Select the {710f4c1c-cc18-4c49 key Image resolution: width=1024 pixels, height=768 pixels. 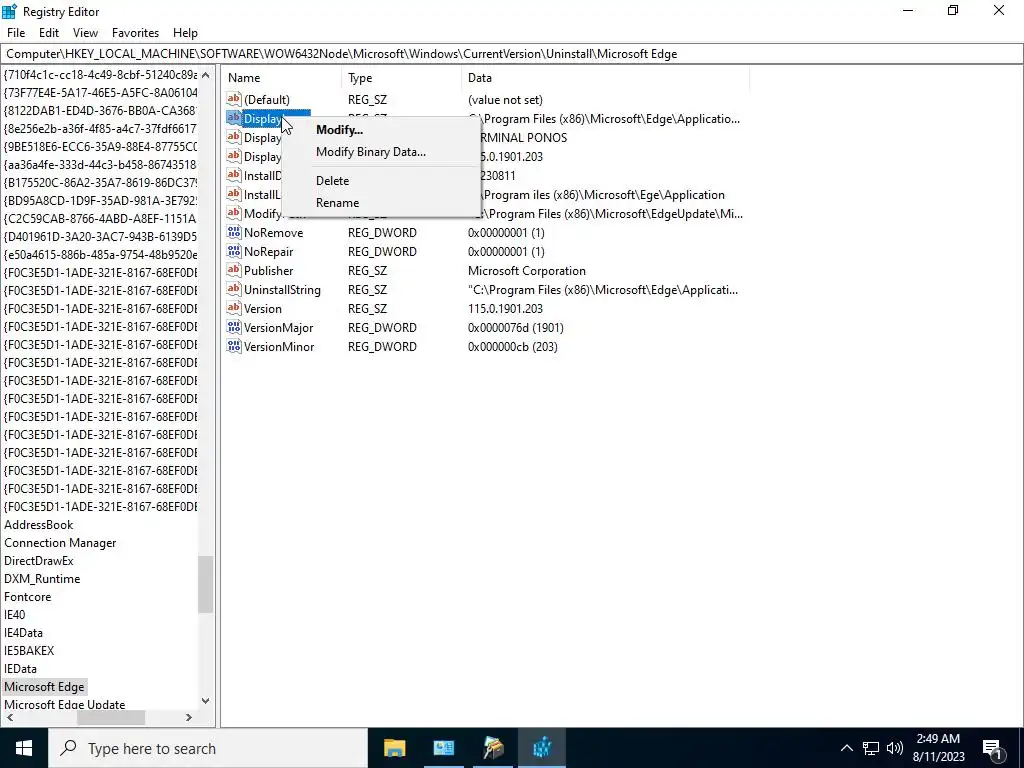tap(100, 74)
